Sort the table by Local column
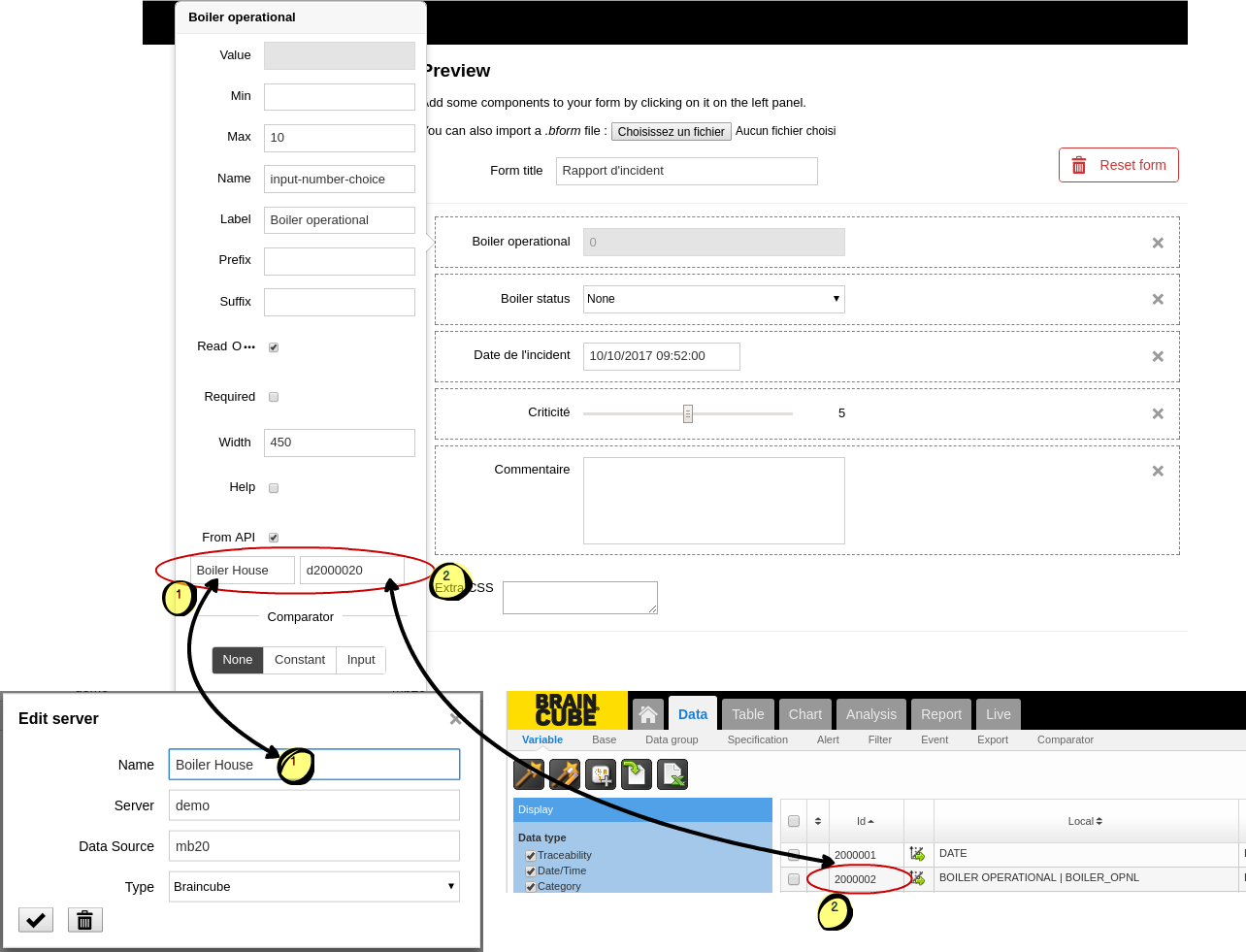This screenshot has height=952, width=1246. pyautogui.click(x=1085, y=821)
